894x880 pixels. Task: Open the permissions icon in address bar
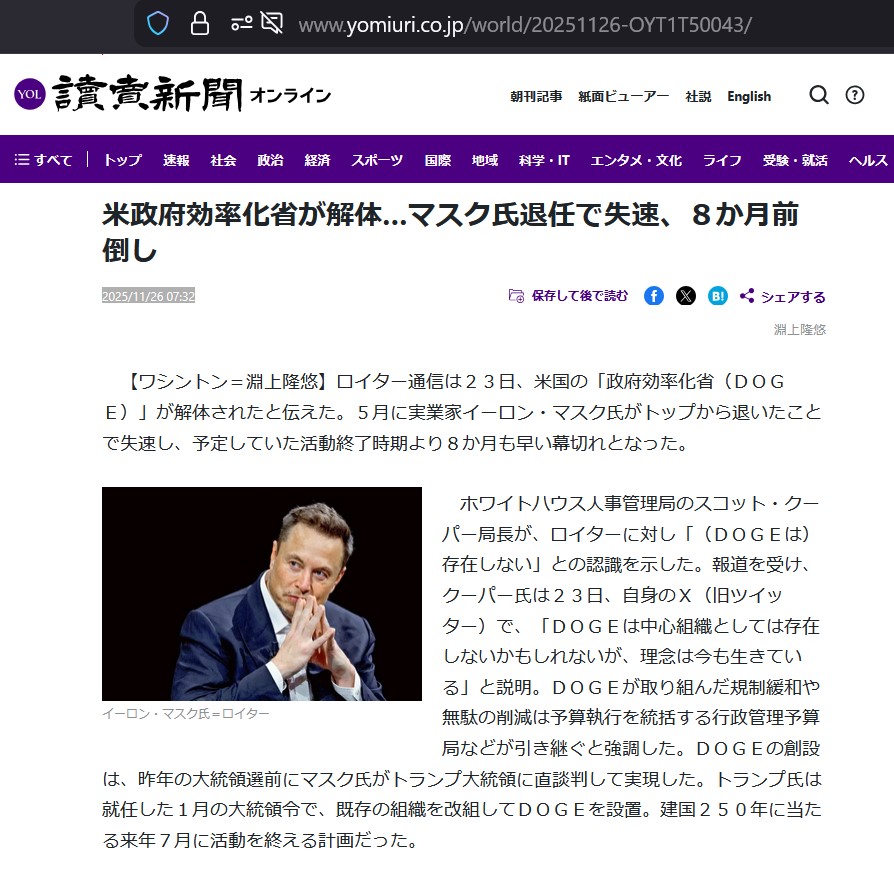(242, 24)
